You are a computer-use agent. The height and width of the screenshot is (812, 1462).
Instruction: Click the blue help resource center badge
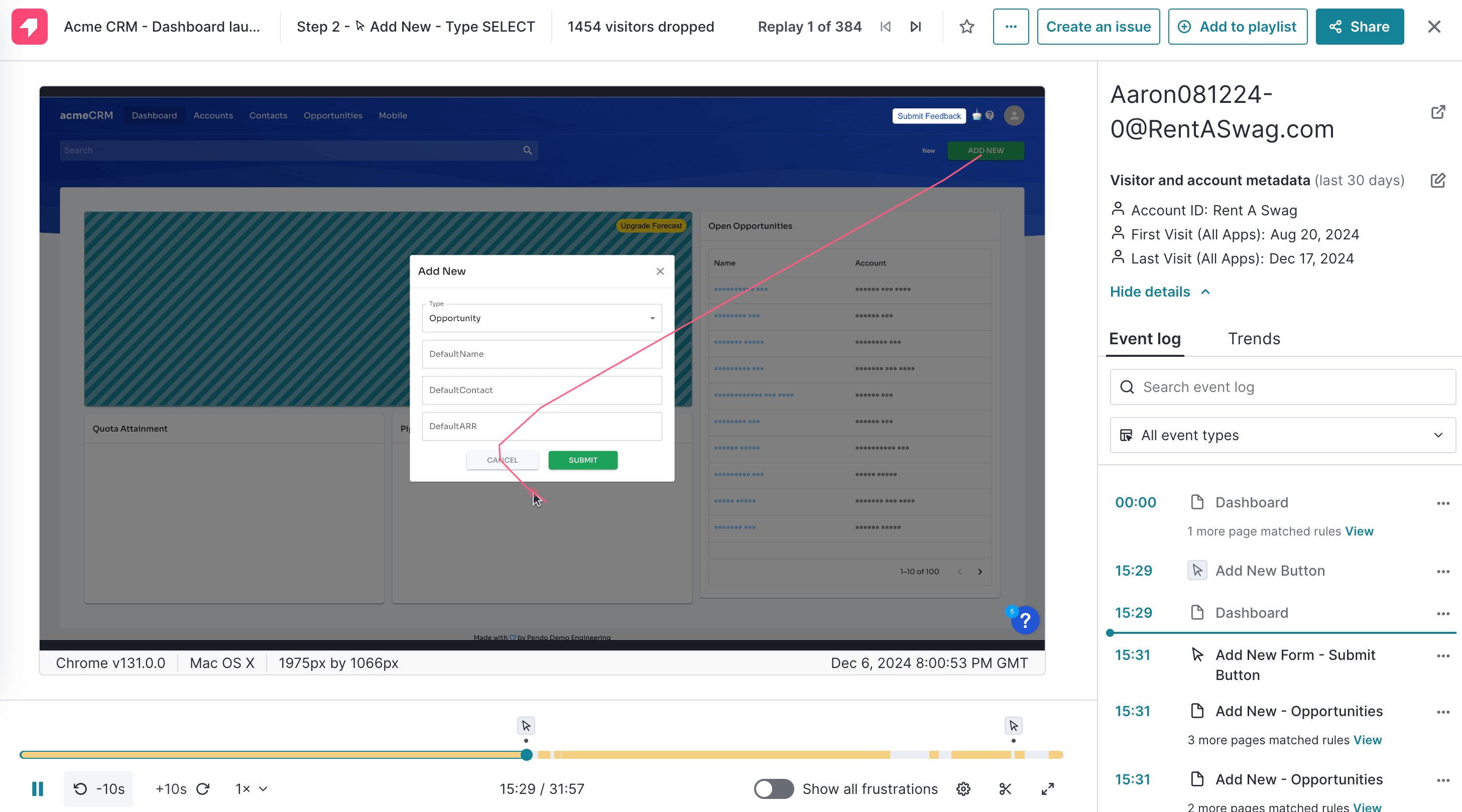1025,620
